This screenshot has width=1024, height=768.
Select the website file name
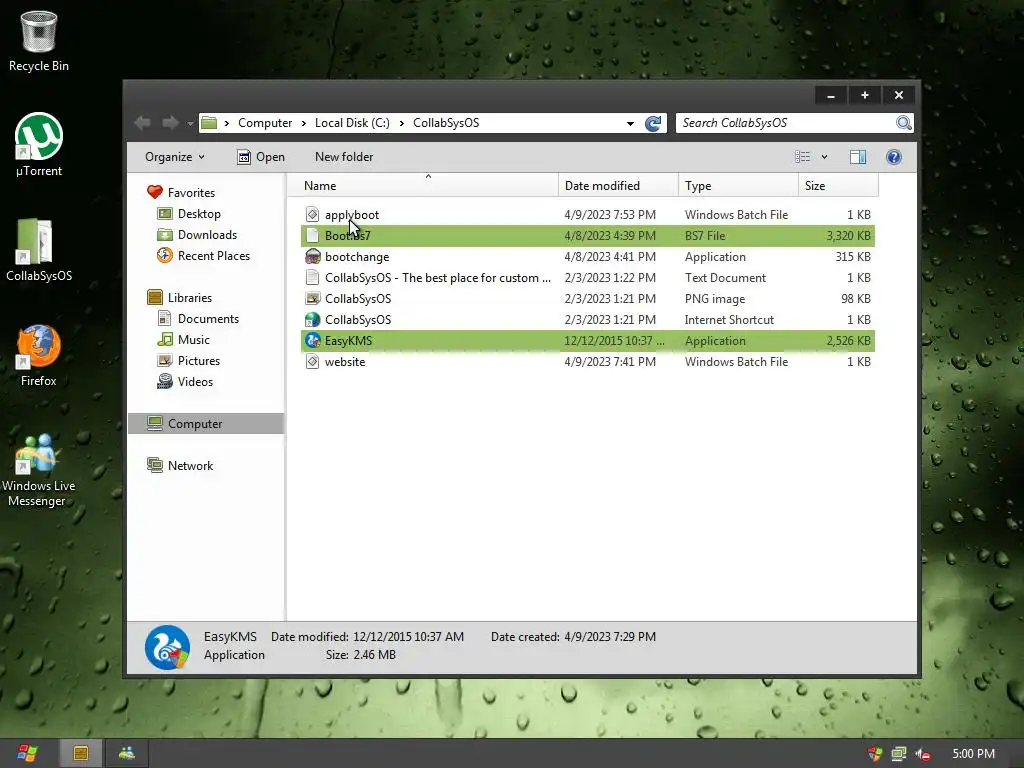click(345, 361)
